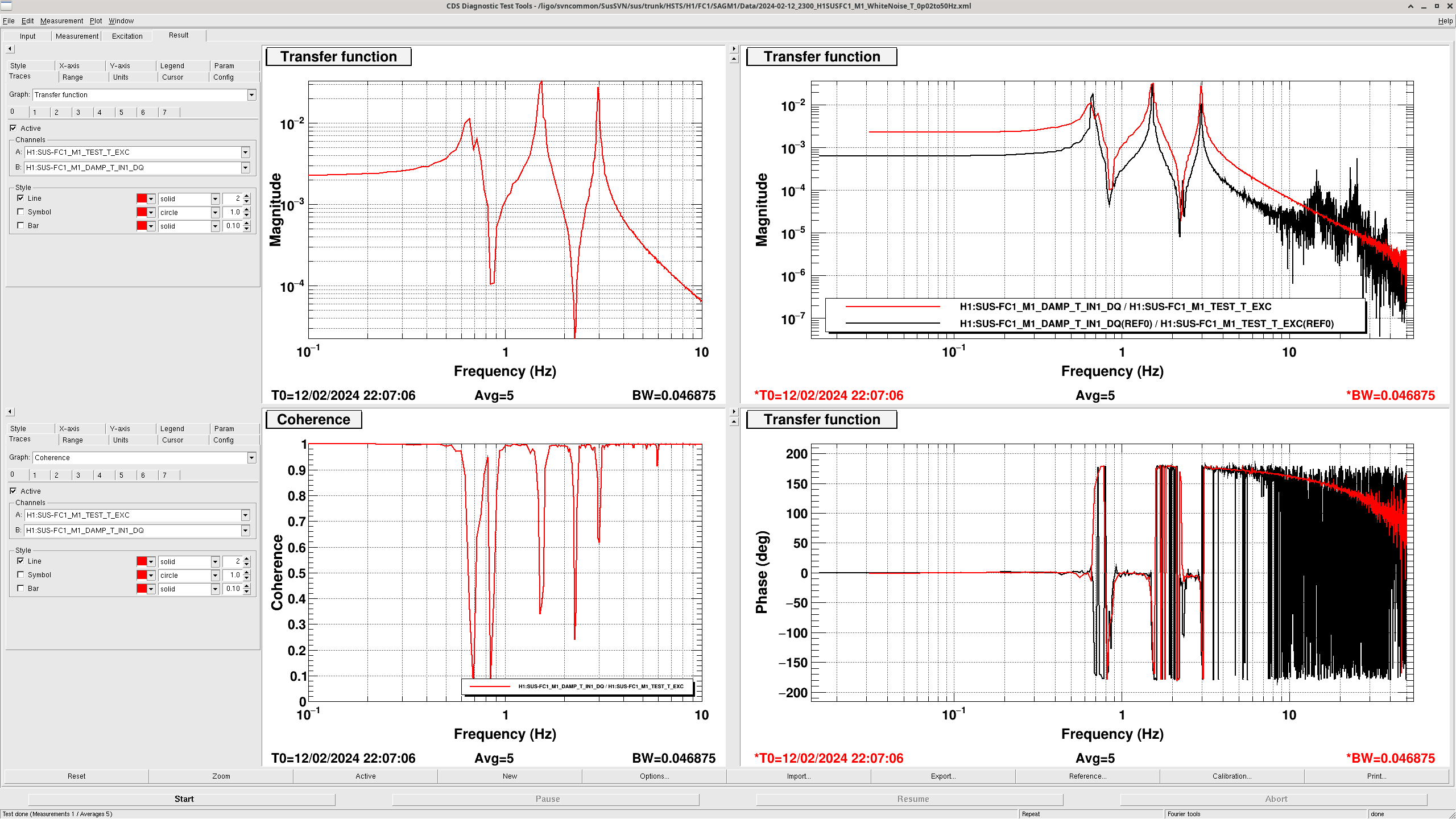Select trace tab 3 in top panel
The height and width of the screenshot is (819, 1456).
click(78, 113)
